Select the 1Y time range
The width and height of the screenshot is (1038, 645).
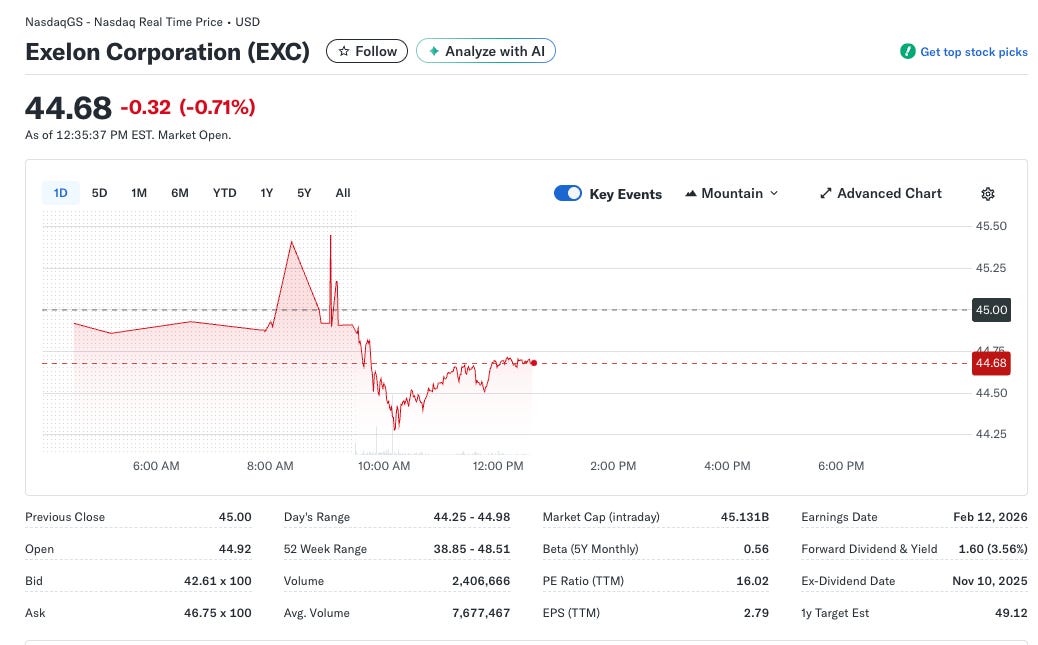point(267,193)
